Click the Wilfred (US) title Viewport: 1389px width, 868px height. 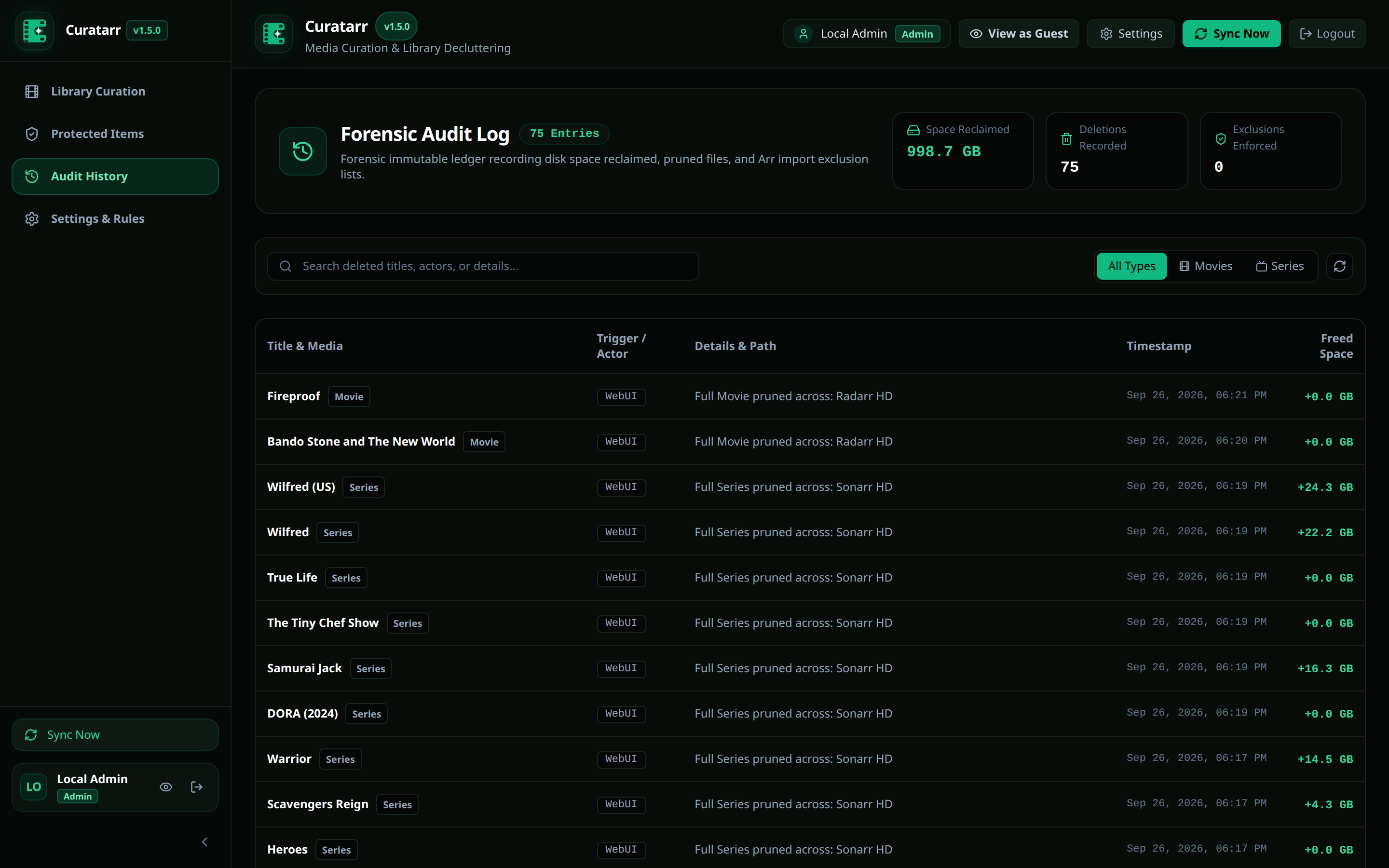[301, 487]
